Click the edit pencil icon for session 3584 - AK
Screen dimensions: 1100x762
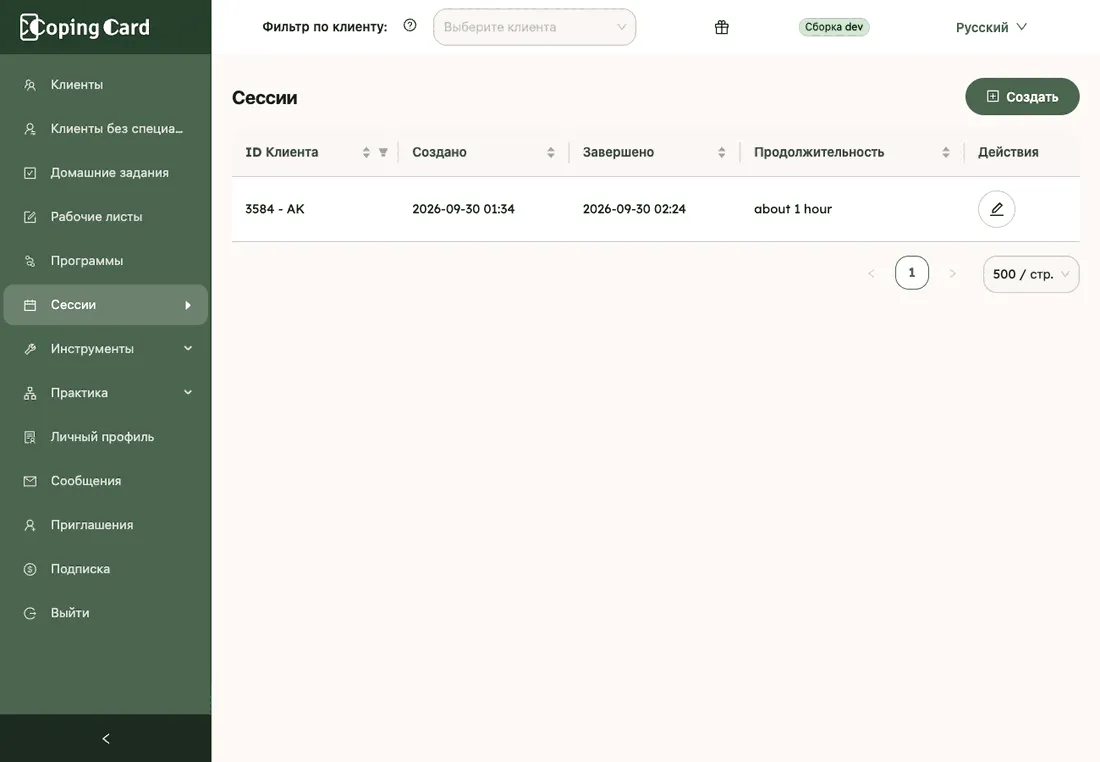tap(996, 209)
